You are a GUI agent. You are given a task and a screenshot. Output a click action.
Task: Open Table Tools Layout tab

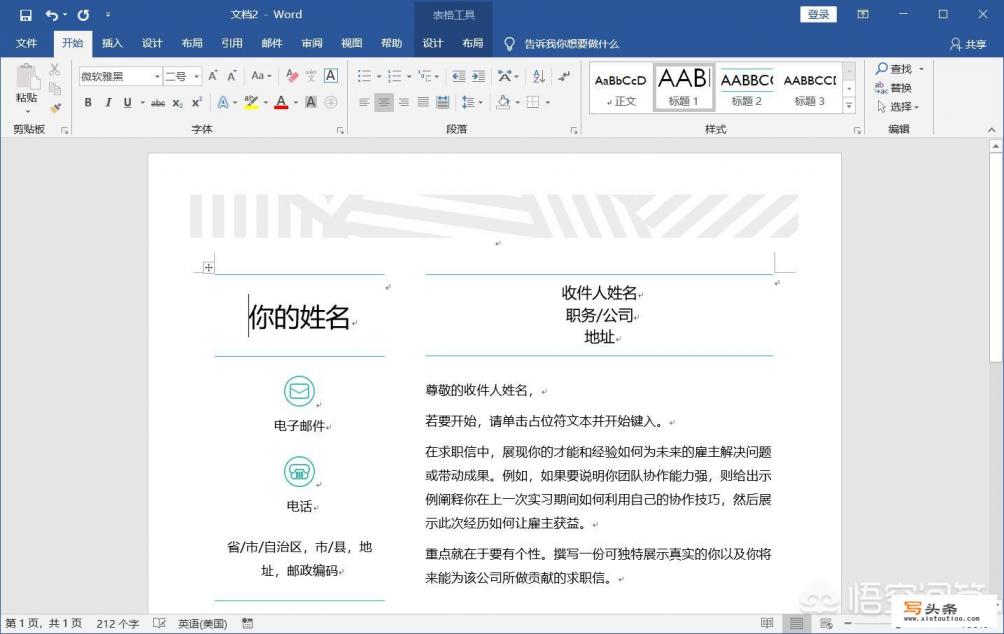tap(473, 43)
